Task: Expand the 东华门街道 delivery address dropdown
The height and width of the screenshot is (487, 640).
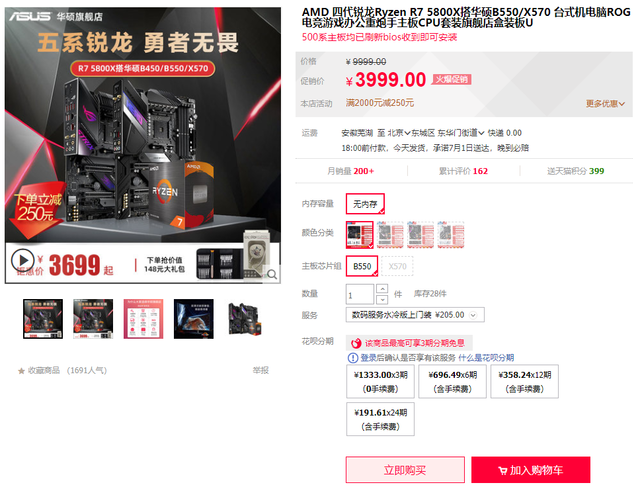Action: [461, 133]
